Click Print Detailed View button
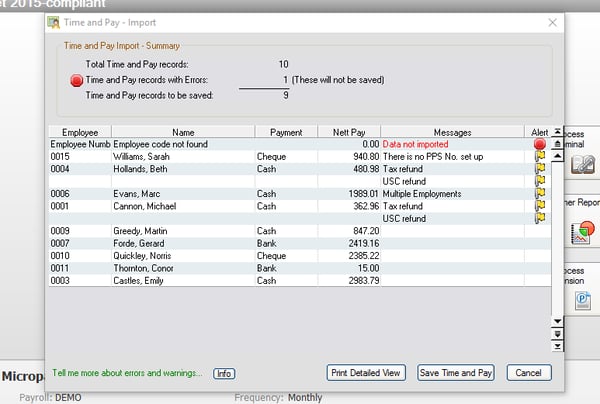Image resolution: width=600 pixels, height=404 pixels. point(366,373)
